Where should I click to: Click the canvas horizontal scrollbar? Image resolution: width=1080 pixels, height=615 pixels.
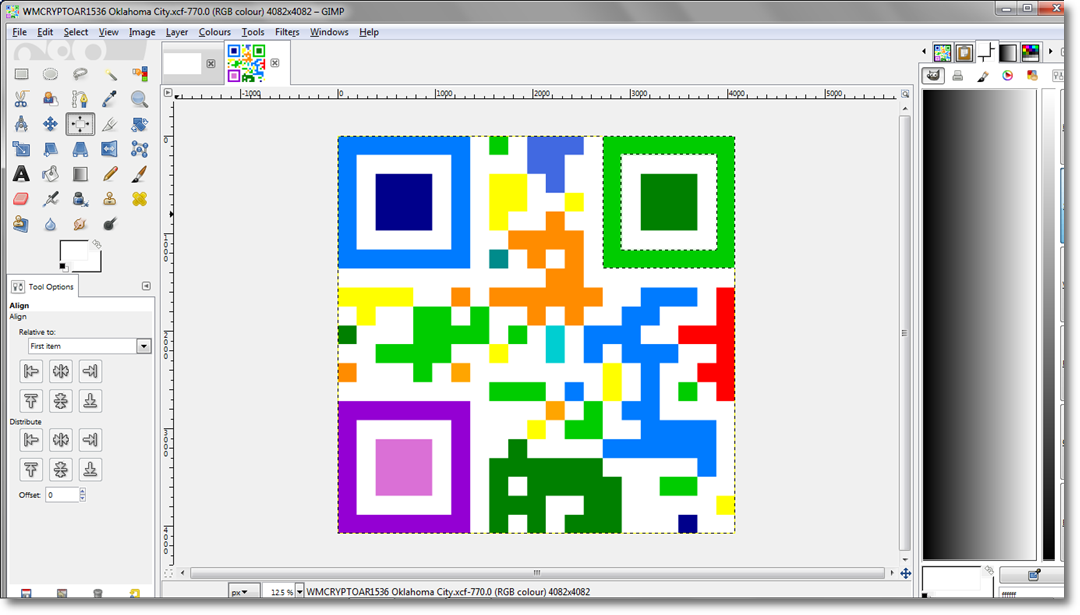(537, 572)
